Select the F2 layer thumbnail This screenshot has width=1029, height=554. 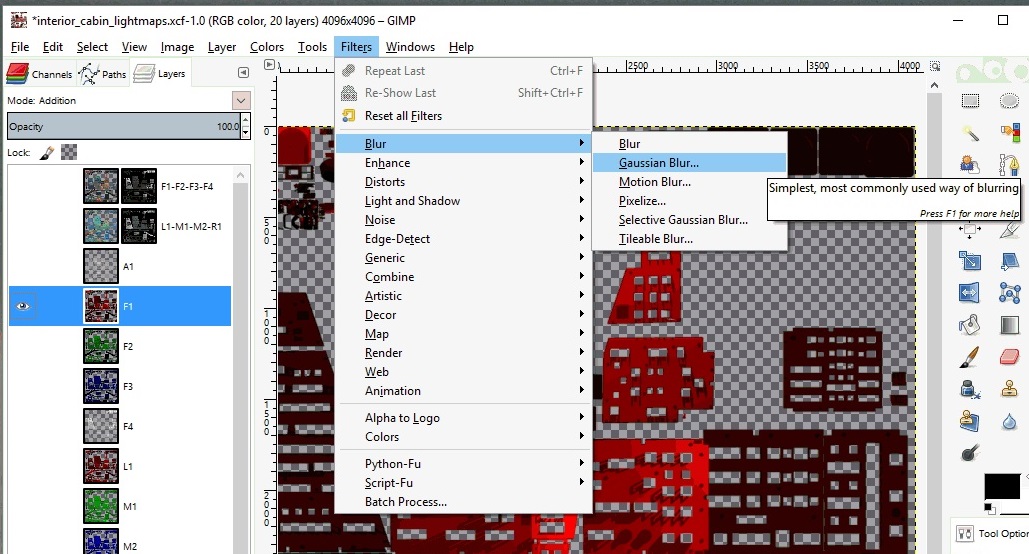101,346
